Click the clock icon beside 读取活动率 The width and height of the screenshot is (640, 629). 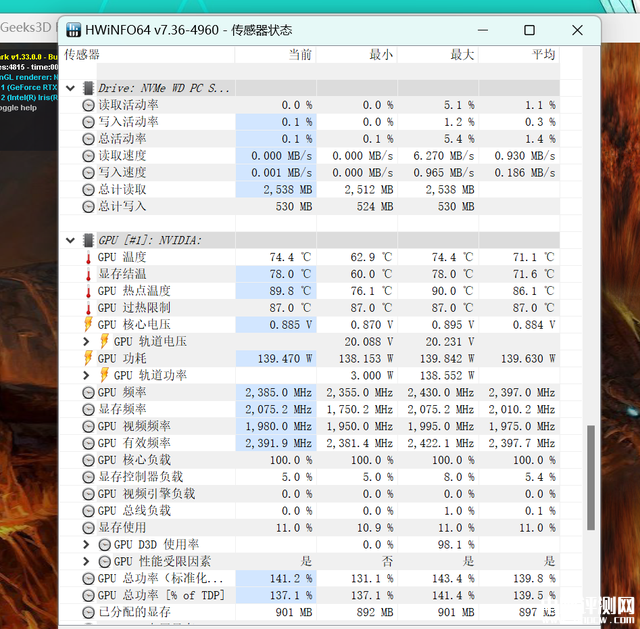coord(88,105)
